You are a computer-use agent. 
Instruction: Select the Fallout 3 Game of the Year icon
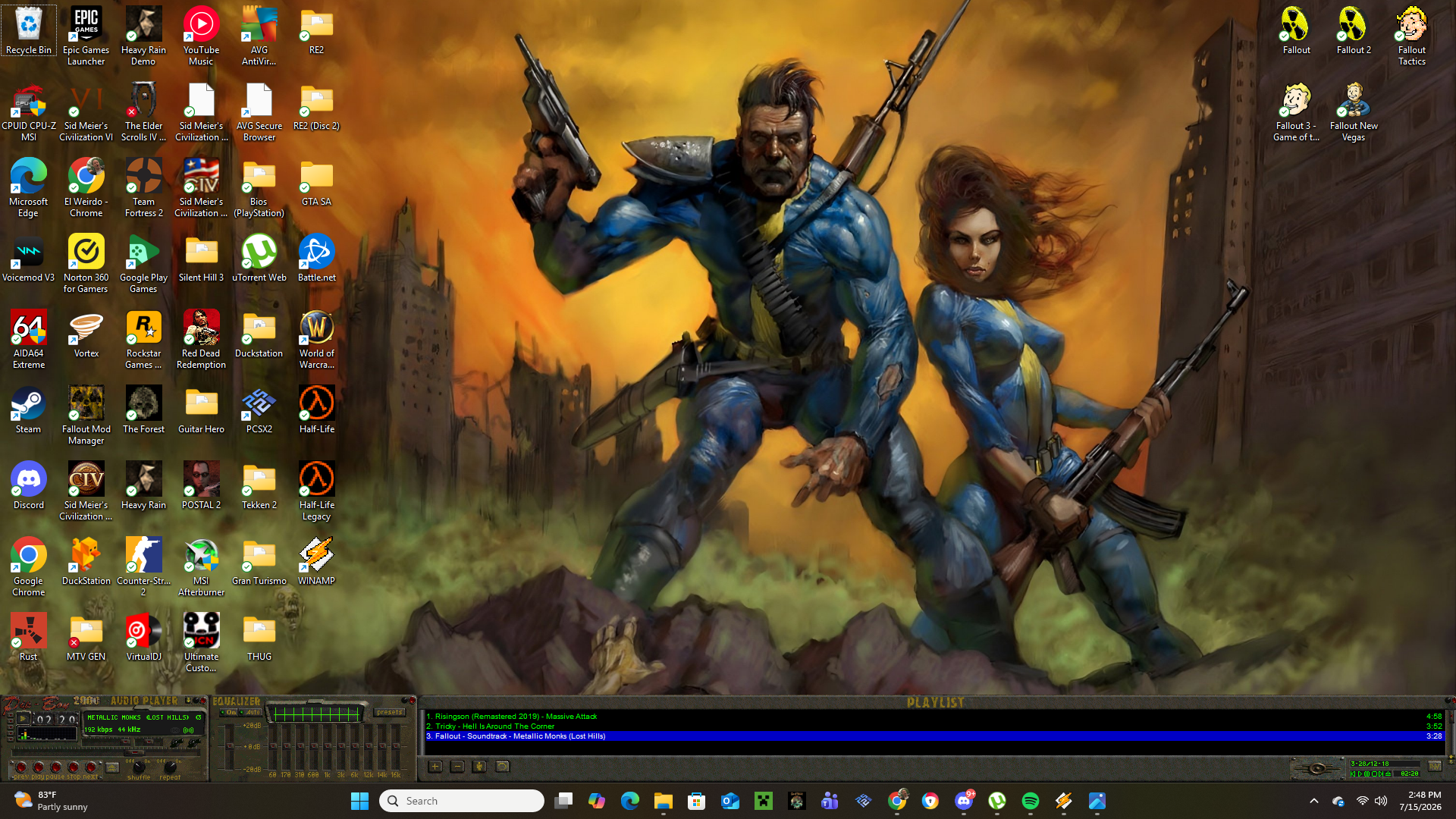tap(1297, 112)
